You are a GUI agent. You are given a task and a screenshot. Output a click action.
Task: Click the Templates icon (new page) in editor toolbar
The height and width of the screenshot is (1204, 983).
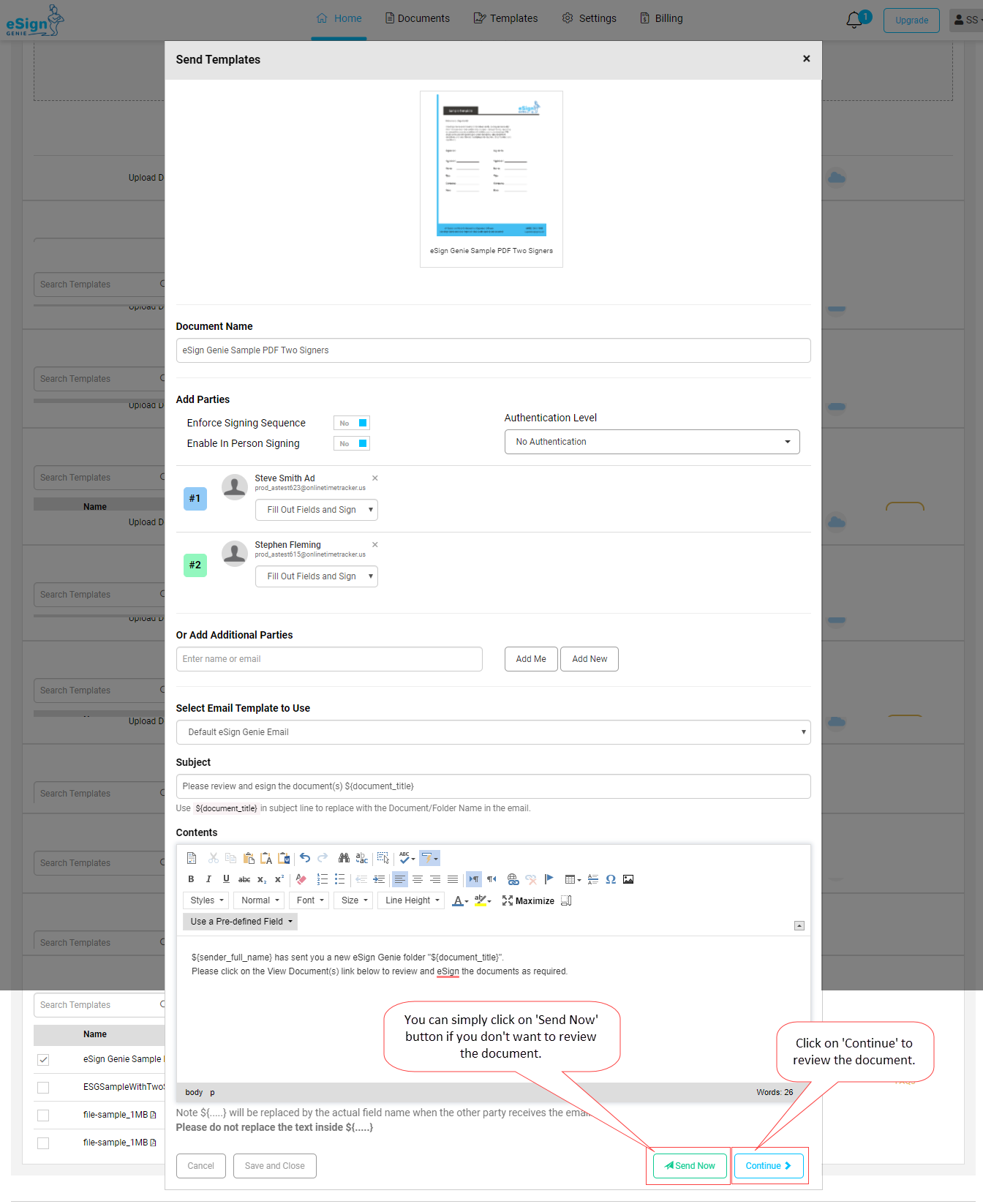(192, 858)
